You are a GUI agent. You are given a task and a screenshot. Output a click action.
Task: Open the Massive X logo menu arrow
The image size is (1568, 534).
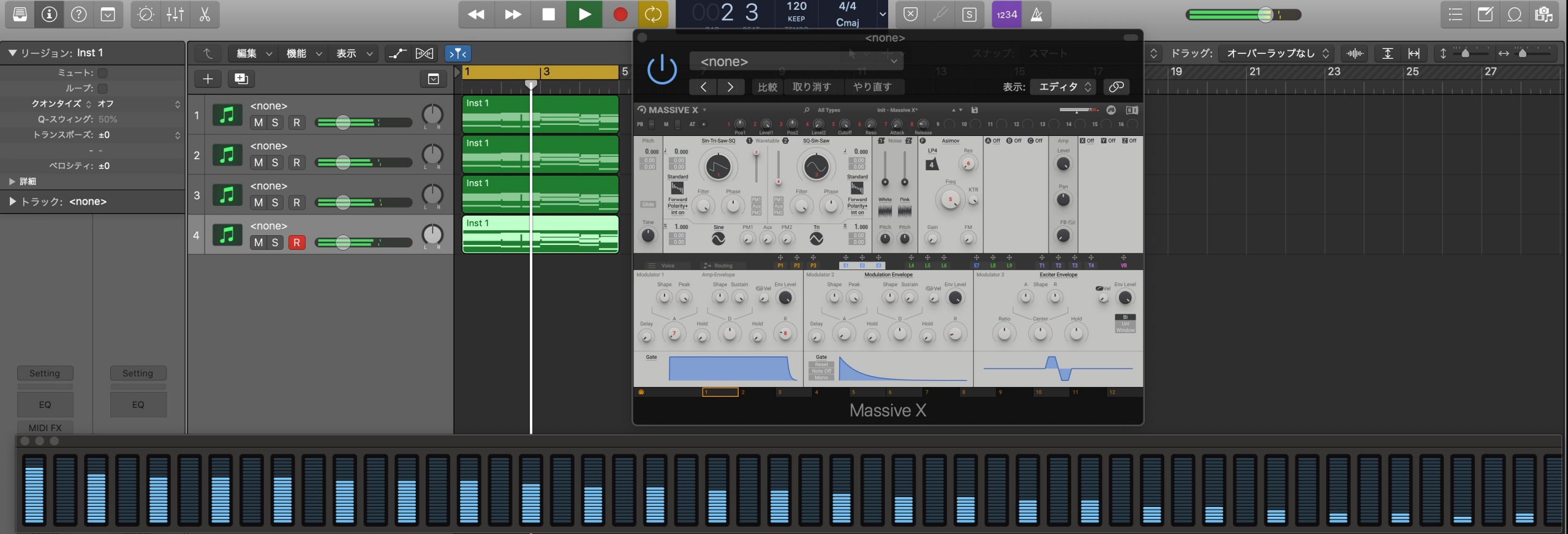704,110
